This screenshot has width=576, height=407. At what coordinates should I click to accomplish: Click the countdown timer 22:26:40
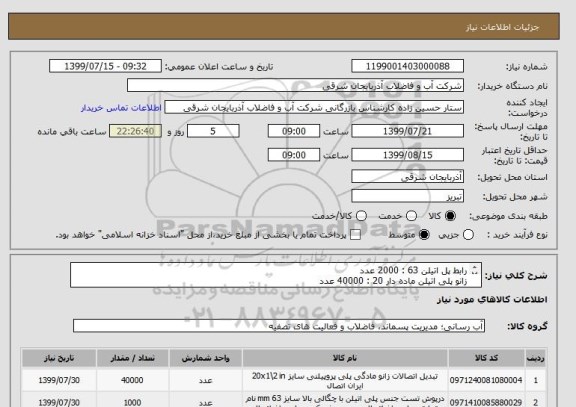point(135,131)
